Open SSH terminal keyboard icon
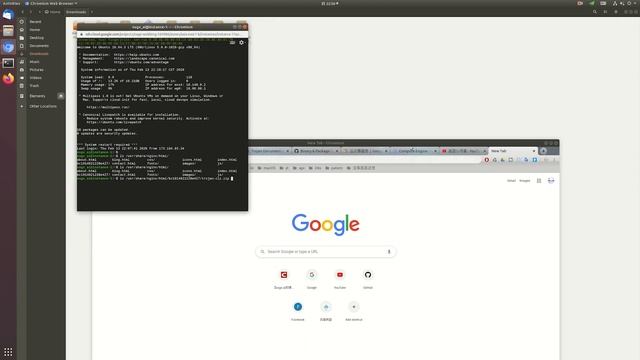 [232, 42]
